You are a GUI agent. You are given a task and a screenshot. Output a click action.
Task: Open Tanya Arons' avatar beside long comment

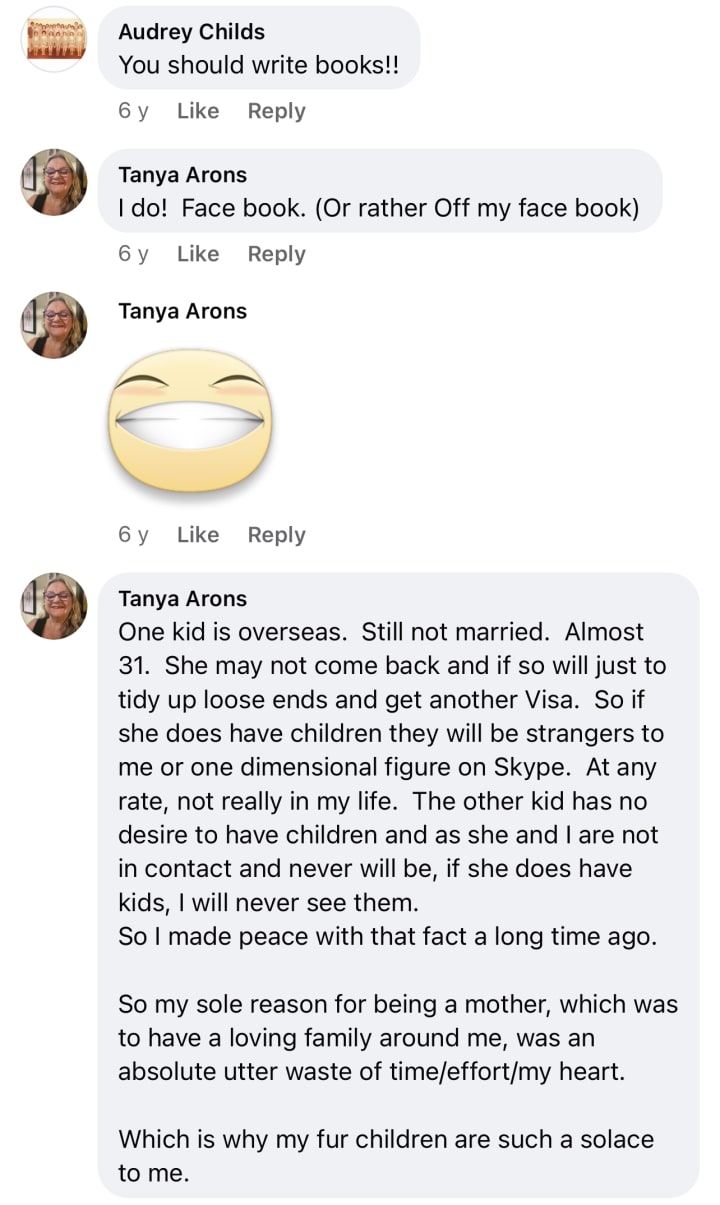click(54, 606)
